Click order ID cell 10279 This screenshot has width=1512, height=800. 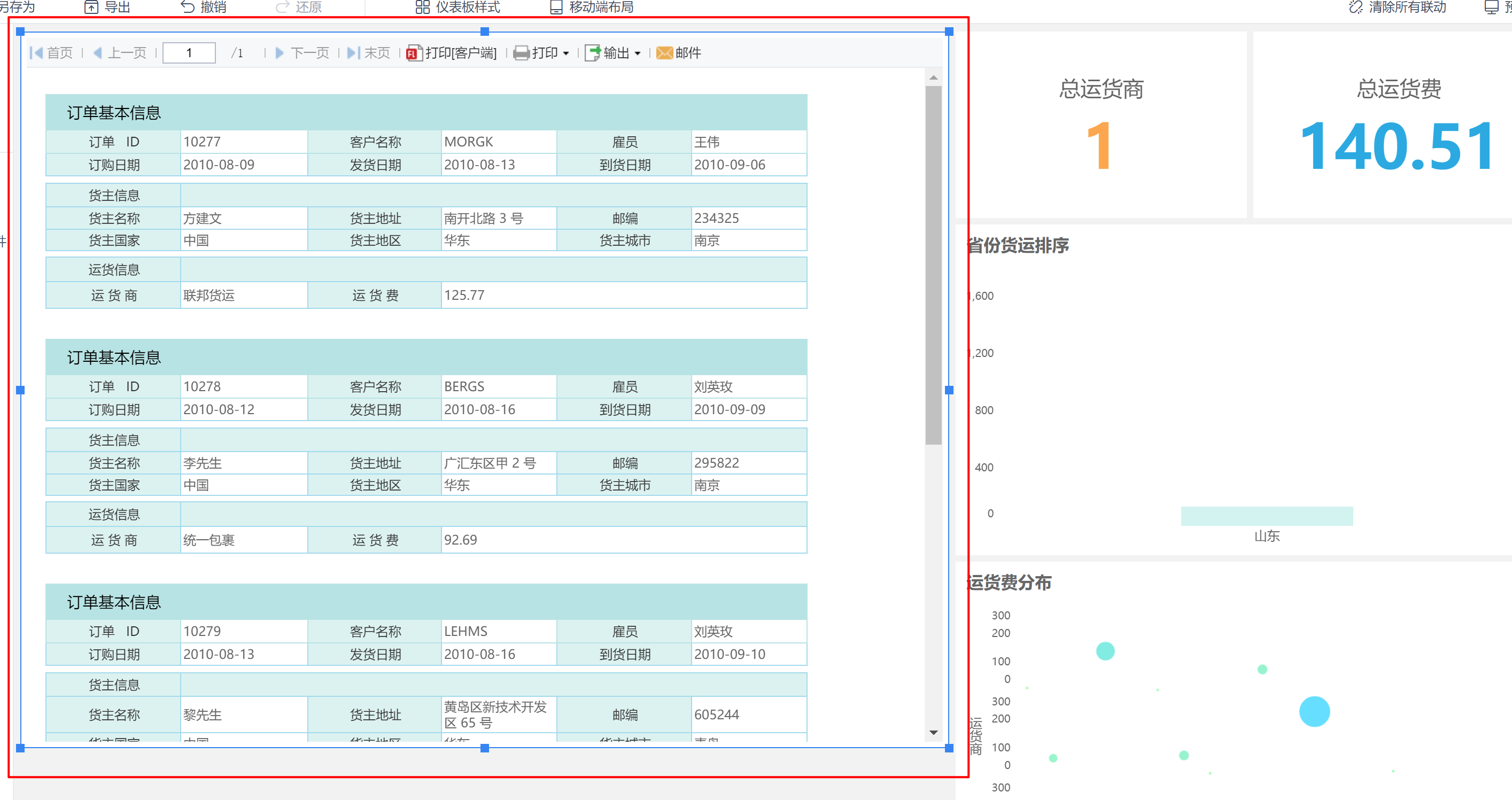(x=244, y=632)
